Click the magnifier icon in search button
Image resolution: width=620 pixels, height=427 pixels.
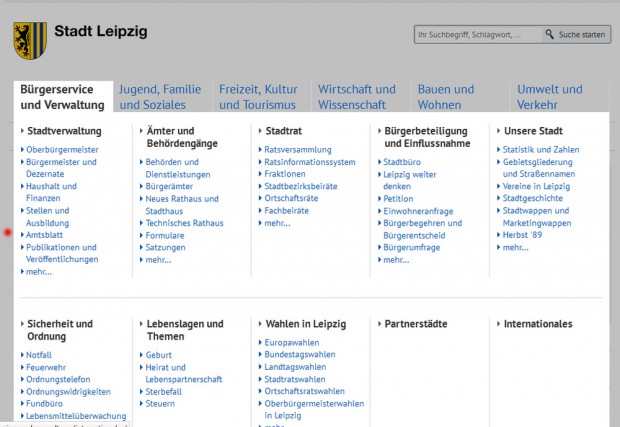pyautogui.click(x=549, y=34)
